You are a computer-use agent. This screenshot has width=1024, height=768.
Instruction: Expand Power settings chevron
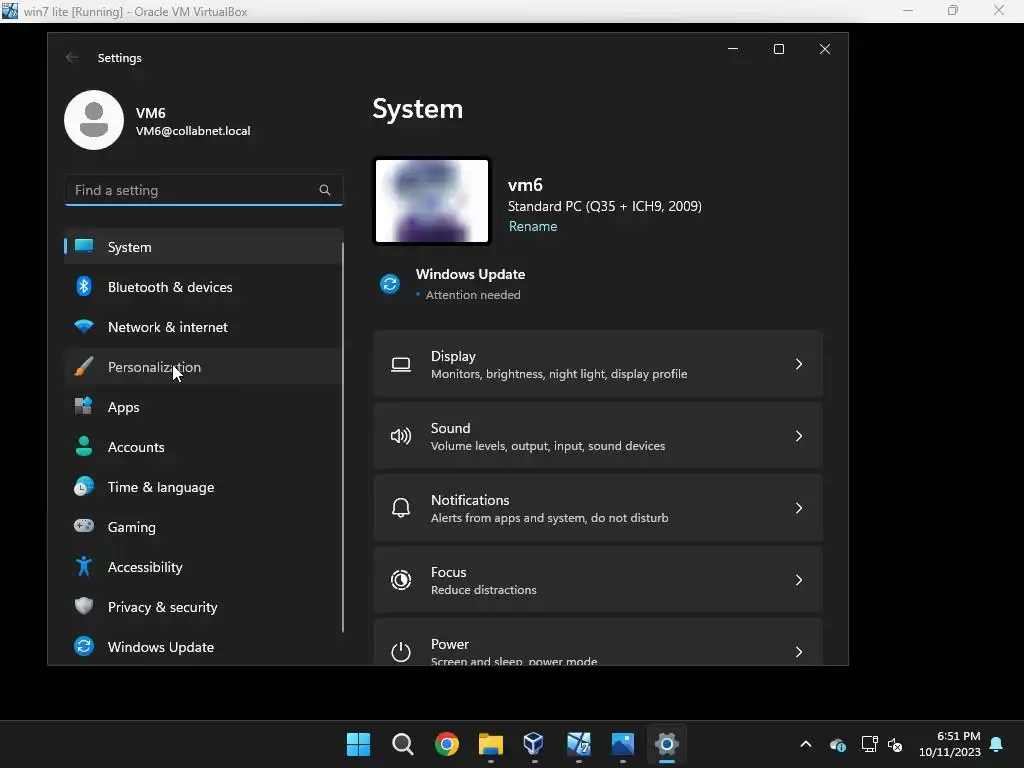[x=799, y=652]
